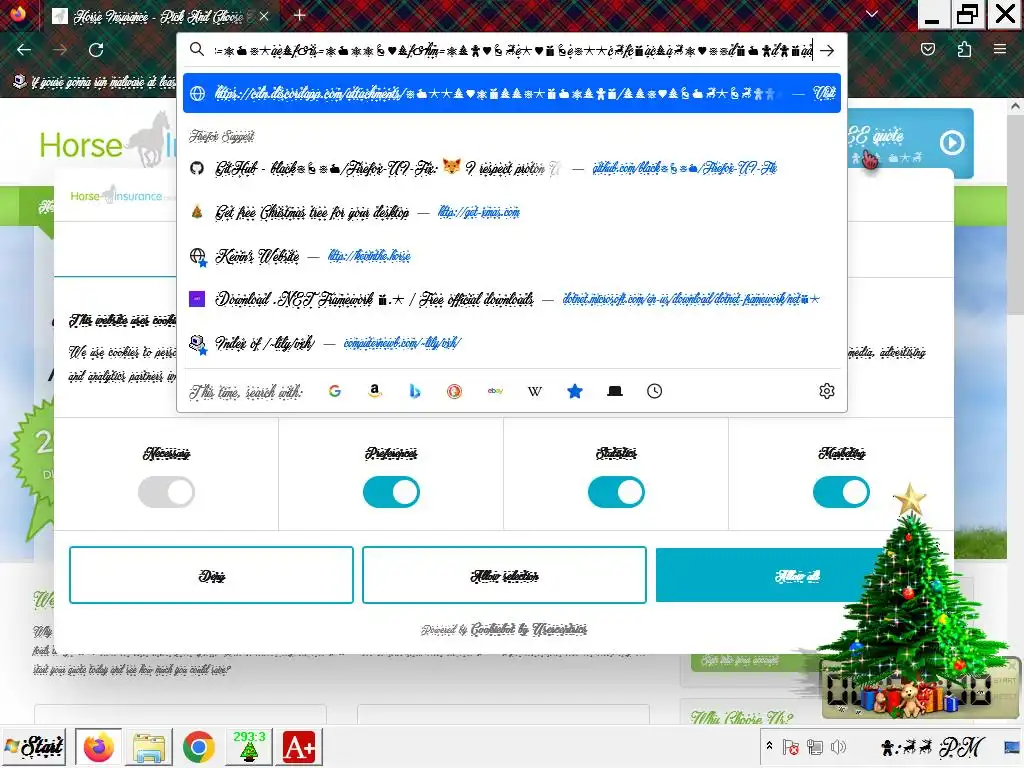Viewport: 1024px width, 768px height.
Task: Click the decorated Christmas tree desktop widget
Action: point(911,601)
